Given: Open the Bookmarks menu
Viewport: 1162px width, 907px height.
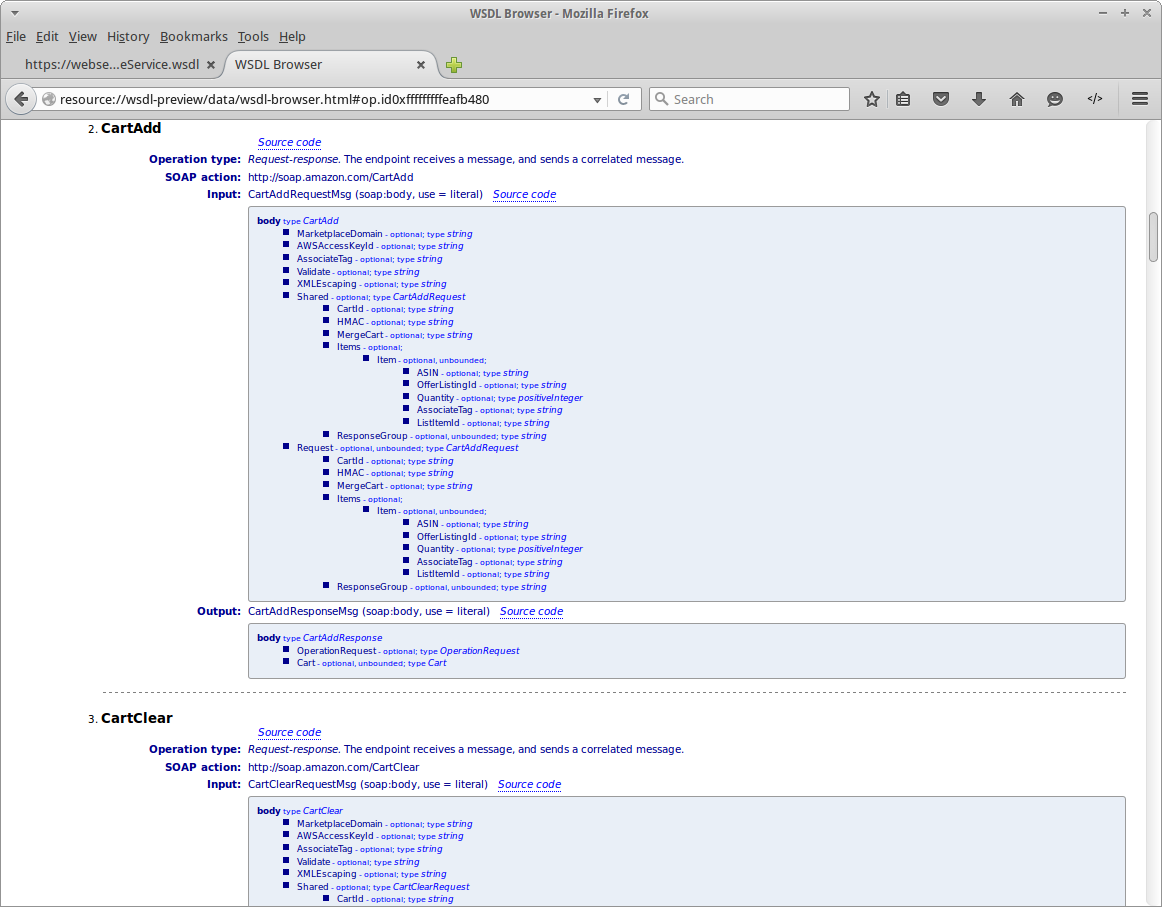Looking at the screenshot, I should pyautogui.click(x=193, y=36).
